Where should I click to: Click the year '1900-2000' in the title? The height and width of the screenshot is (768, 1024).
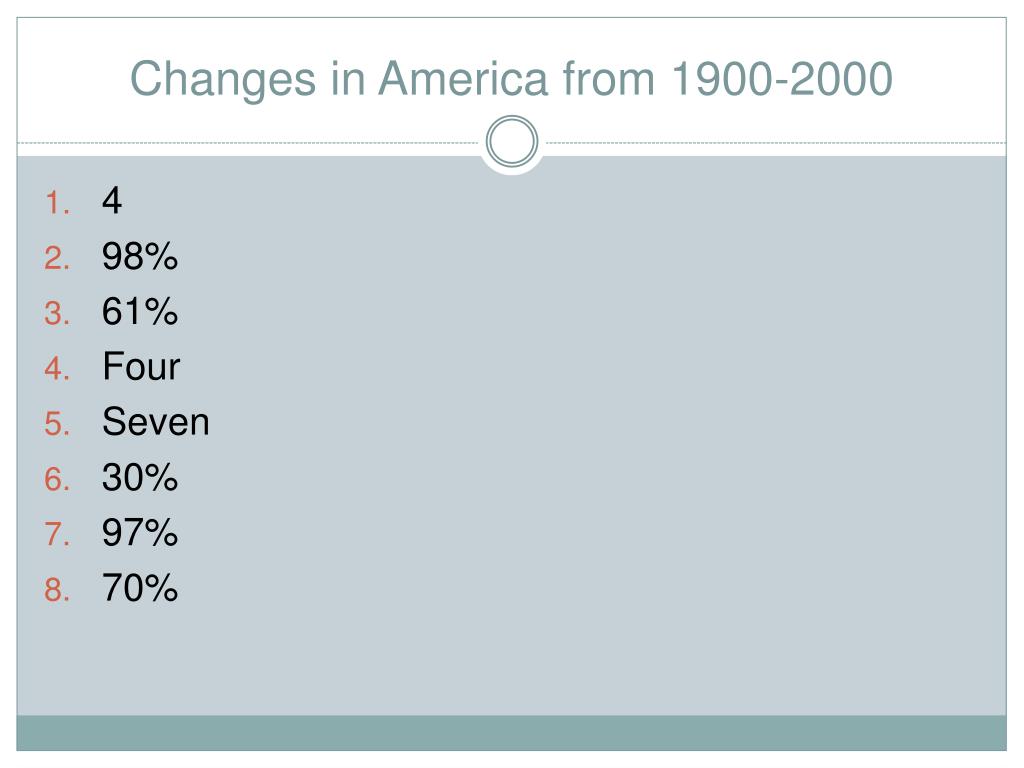pos(782,79)
